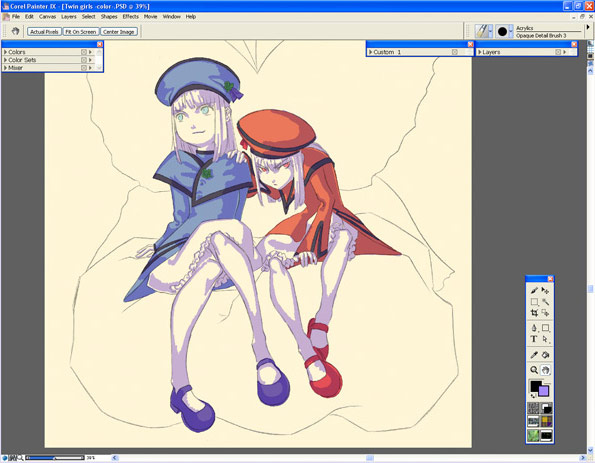Open the Select menu
Image resolution: width=595 pixels, height=463 pixels.
(x=88, y=17)
